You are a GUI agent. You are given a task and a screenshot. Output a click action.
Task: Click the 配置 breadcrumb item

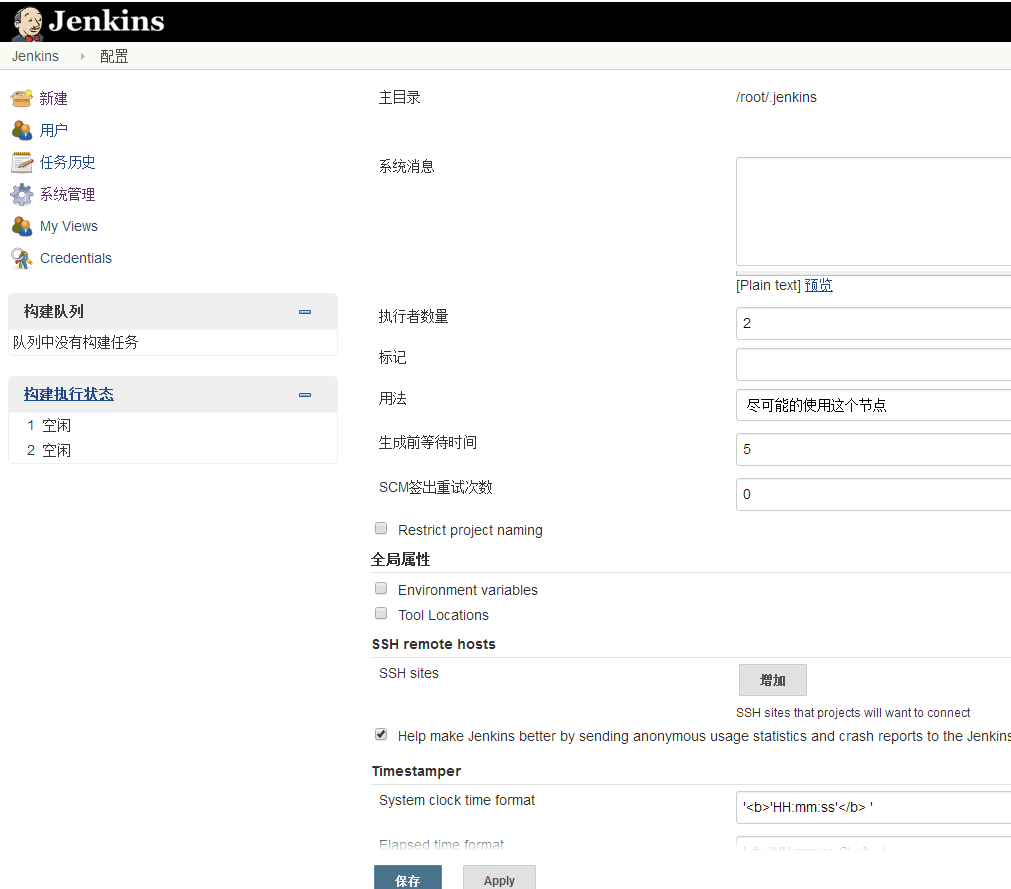point(114,56)
